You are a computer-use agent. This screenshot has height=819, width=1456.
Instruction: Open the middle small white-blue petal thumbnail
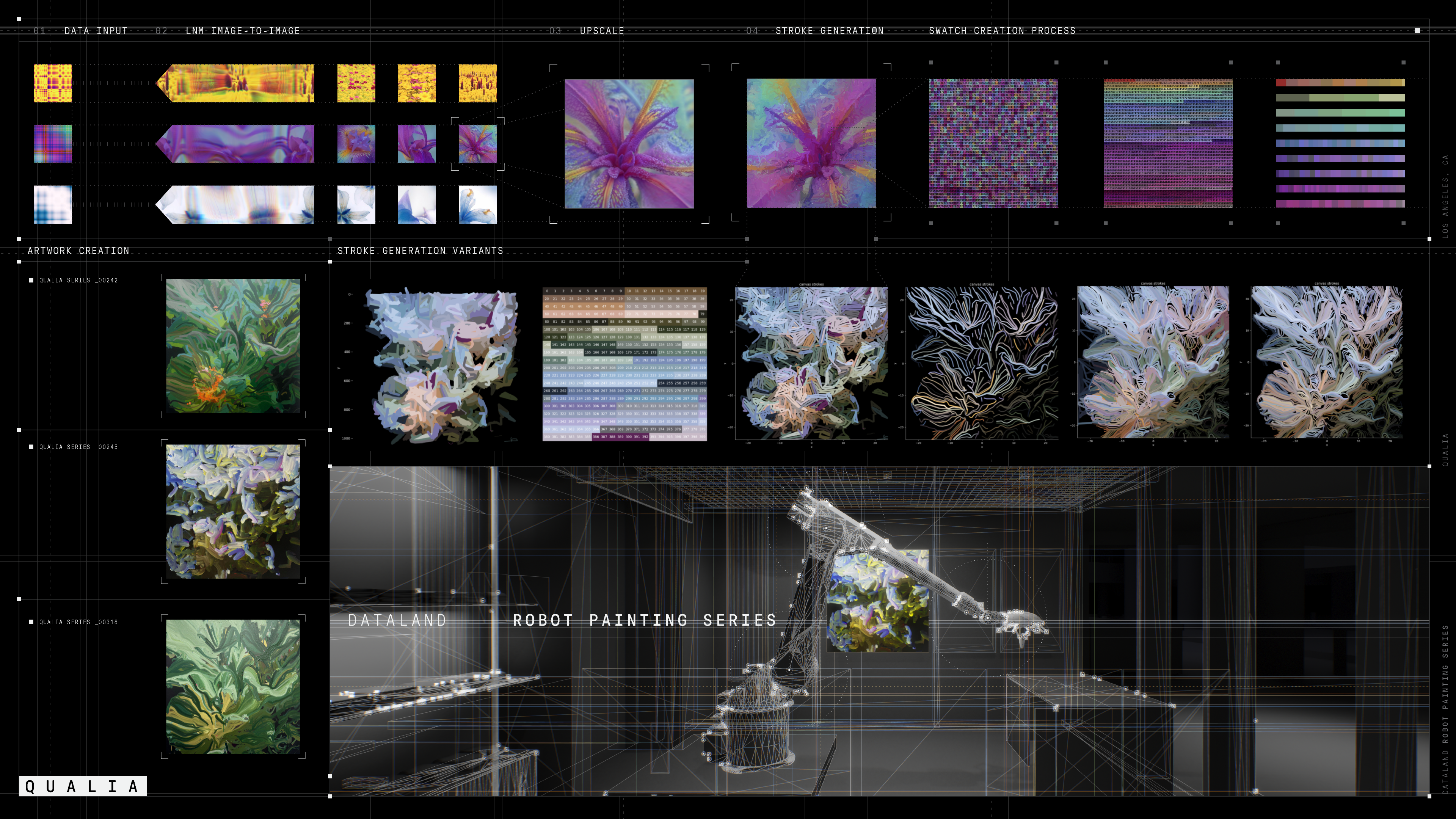coord(417,205)
